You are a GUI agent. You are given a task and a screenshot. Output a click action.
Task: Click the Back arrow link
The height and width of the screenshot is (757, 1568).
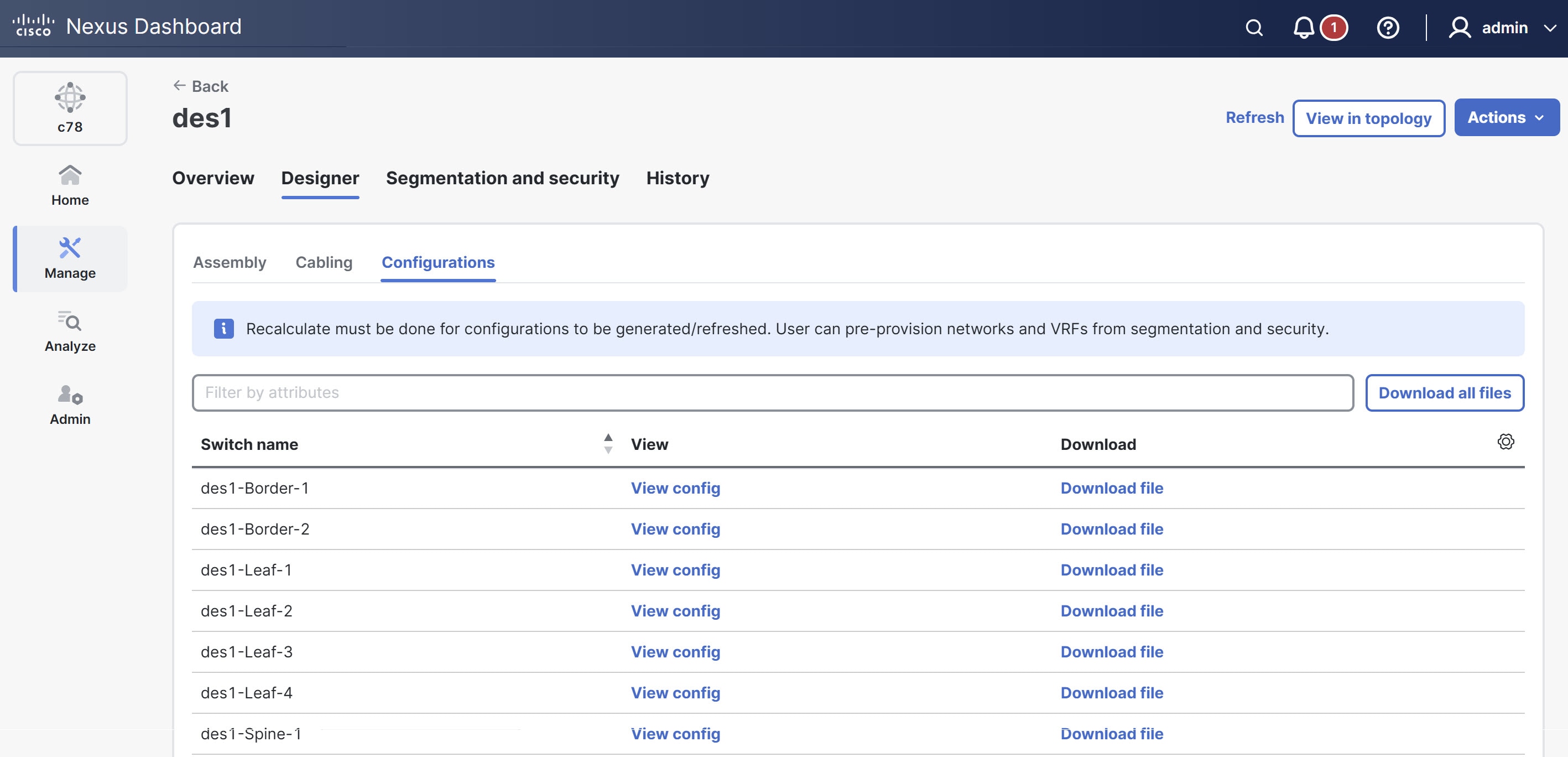coord(200,86)
